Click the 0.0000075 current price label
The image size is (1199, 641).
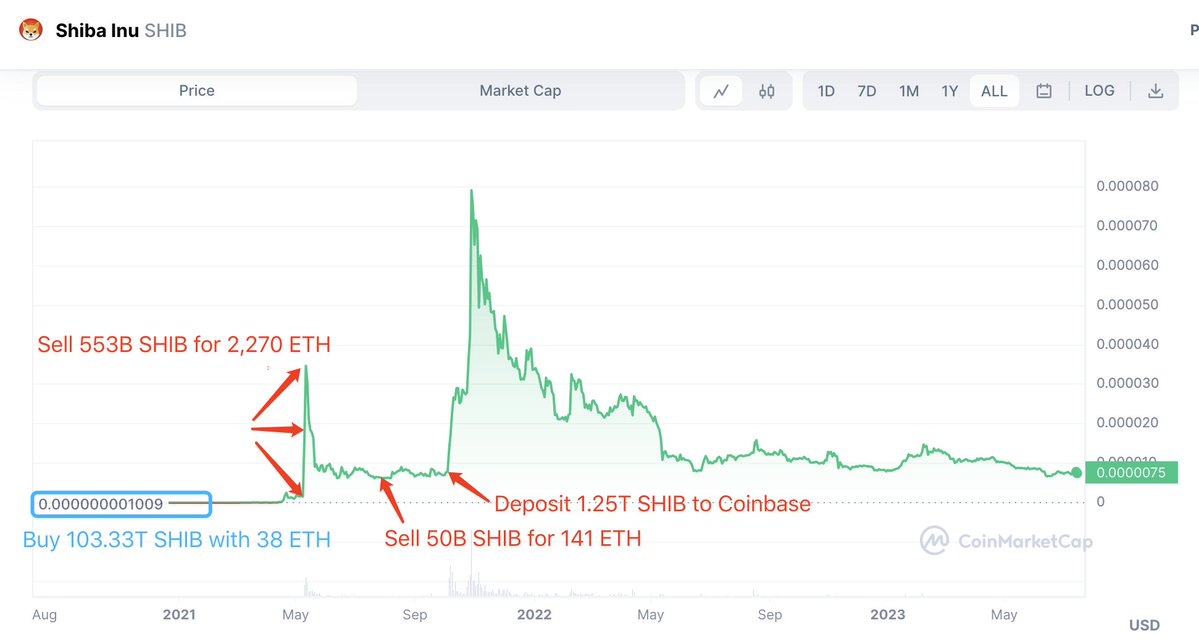tap(1131, 472)
